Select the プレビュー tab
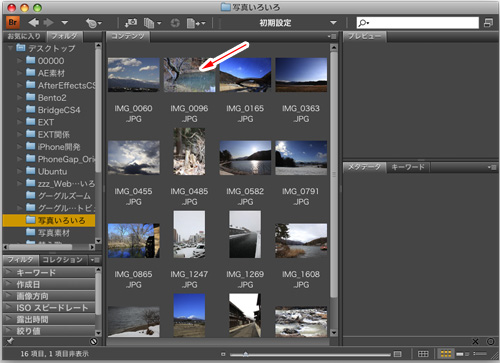500x363 pixels. click(x=365, y=36)
